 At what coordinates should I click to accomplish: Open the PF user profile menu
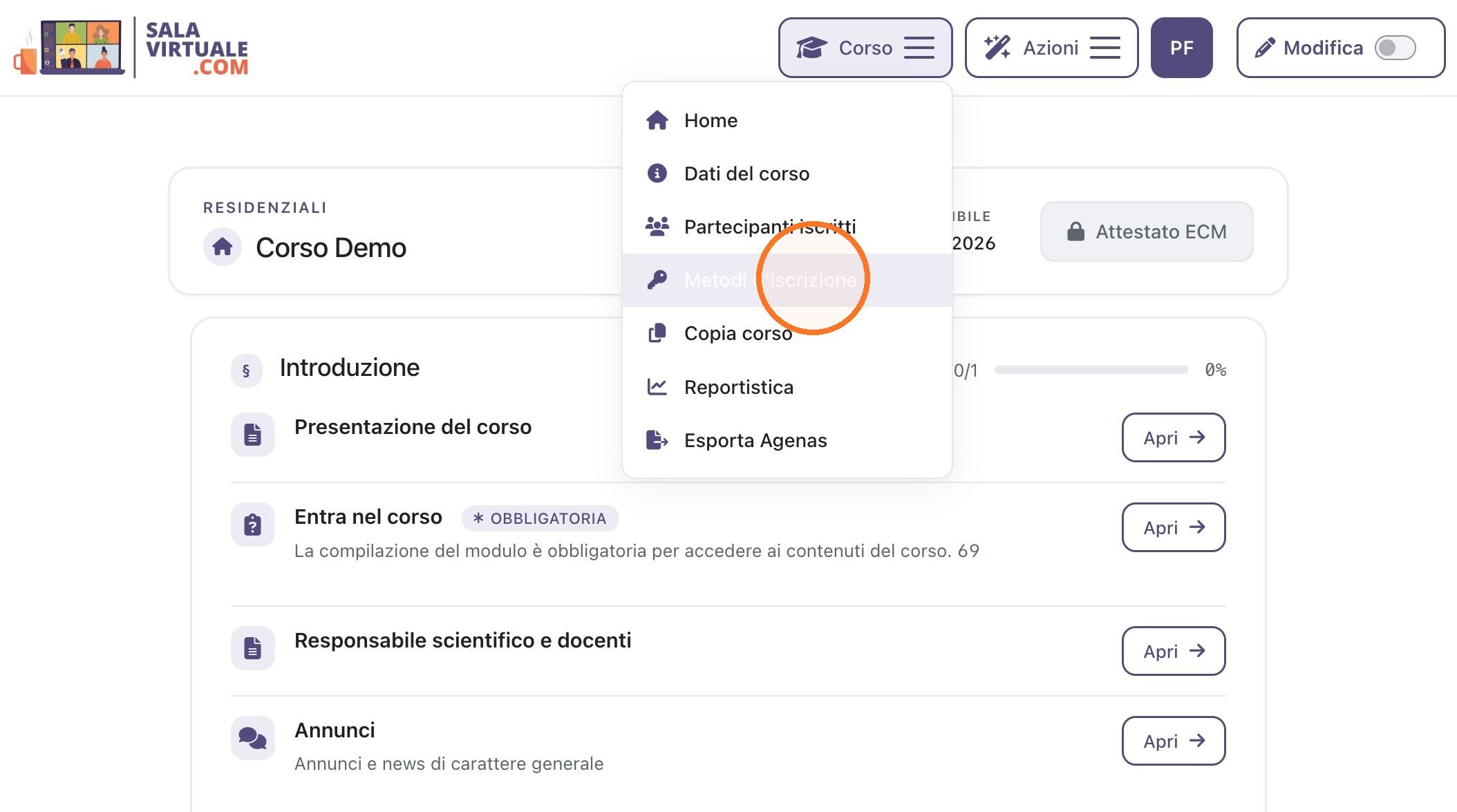point(1181,48)
